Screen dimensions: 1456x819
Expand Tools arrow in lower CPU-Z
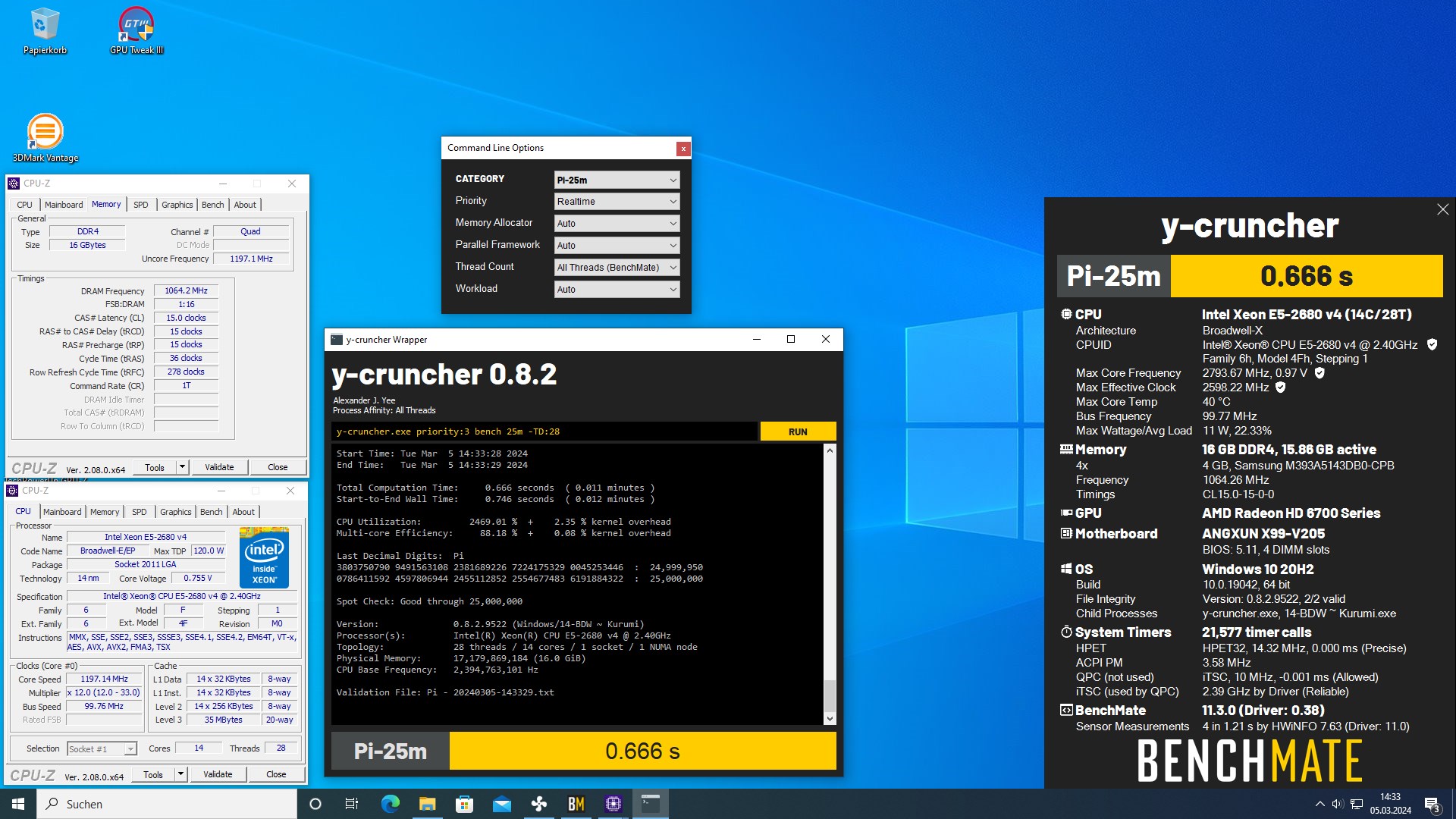click(x=180, y=774)
